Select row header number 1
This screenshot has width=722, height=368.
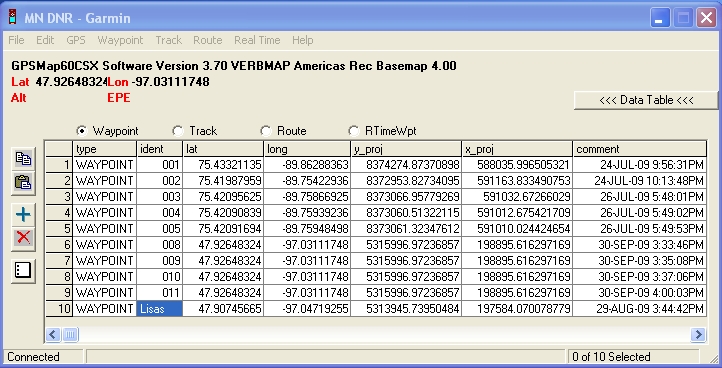click(59, 165)
